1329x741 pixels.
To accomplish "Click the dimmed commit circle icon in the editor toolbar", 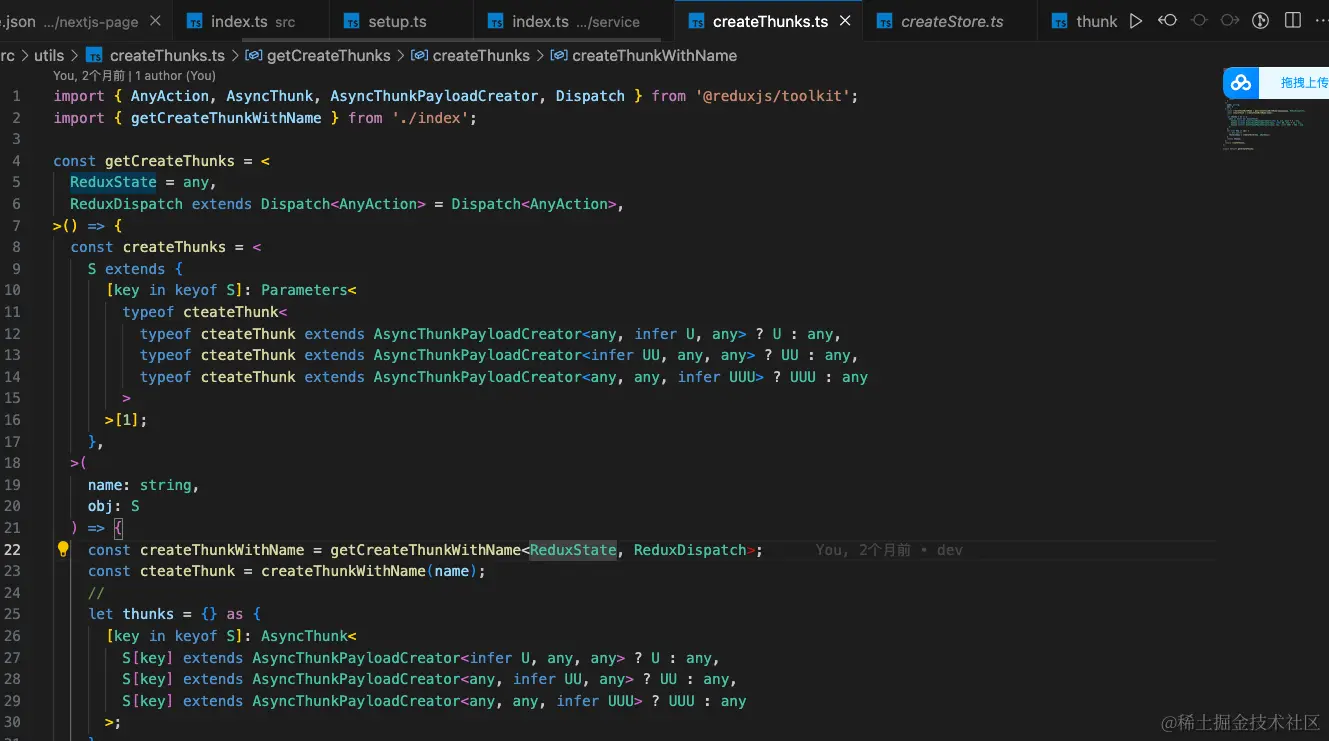I will (x=1199, y=21).
